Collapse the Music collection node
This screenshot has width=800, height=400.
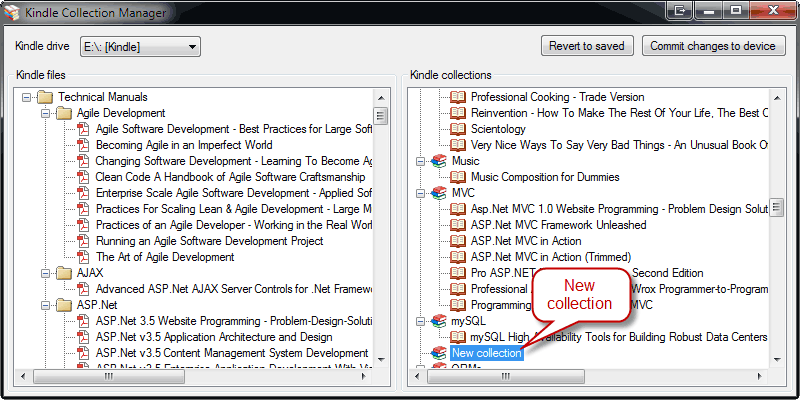click(420, 161)
